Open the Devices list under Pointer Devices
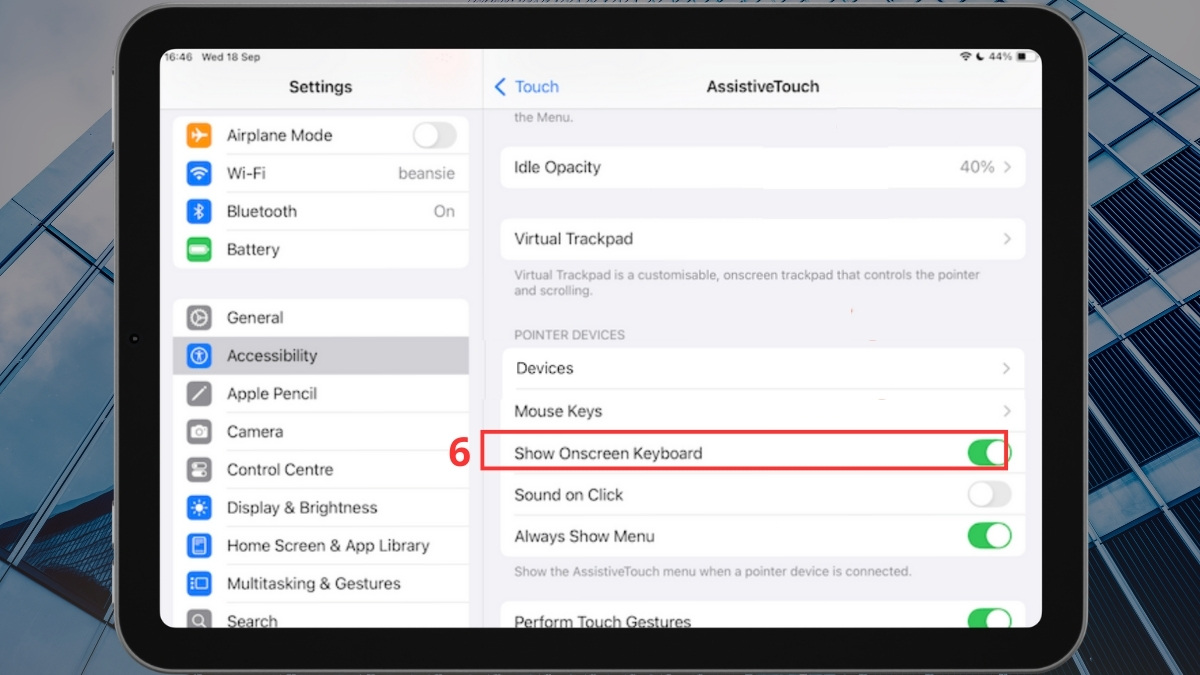This screenshot has width=1200, height=675. (x=760, y=368)
